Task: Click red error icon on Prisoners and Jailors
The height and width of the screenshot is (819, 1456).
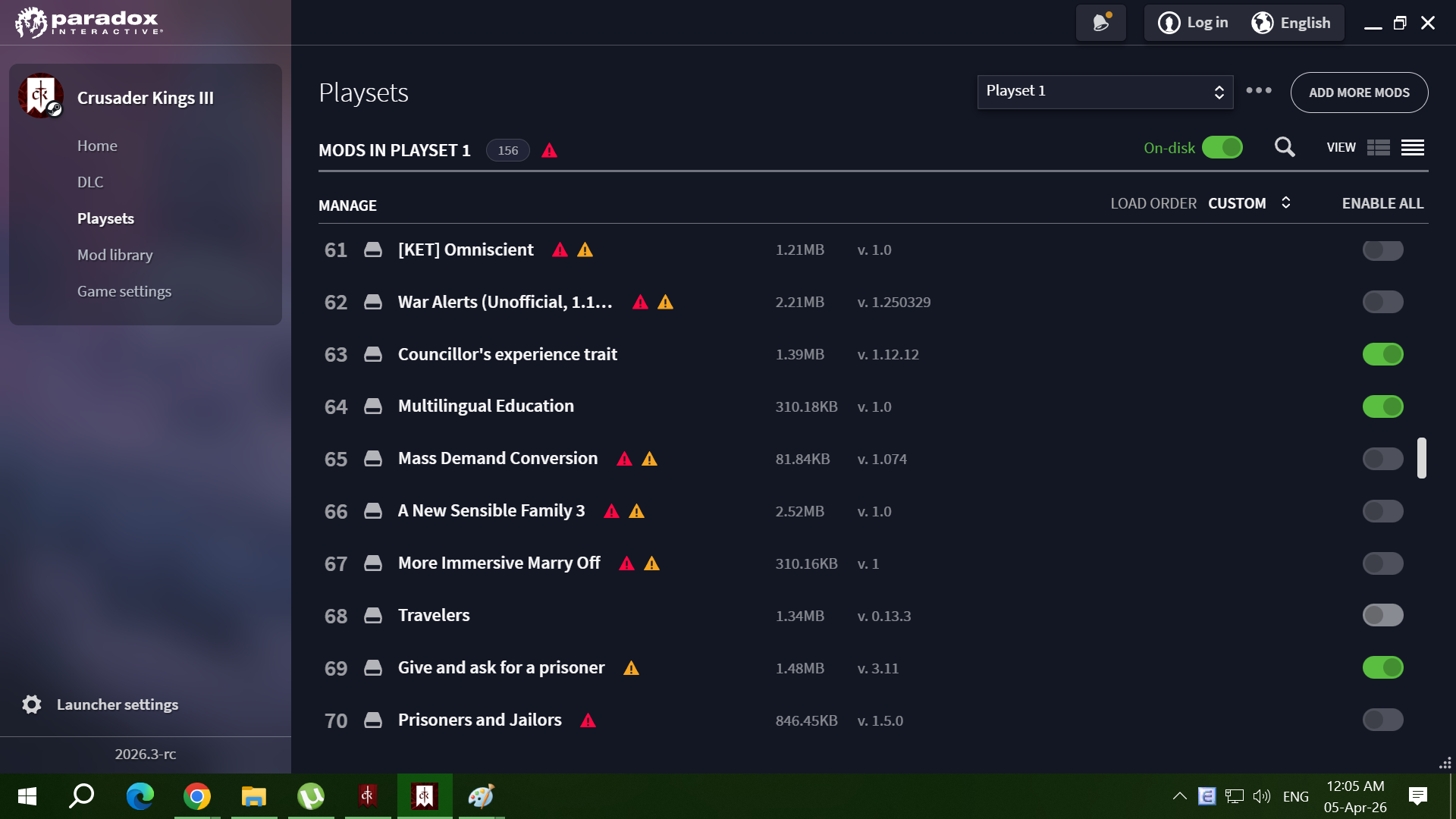Action: [588, 720]
